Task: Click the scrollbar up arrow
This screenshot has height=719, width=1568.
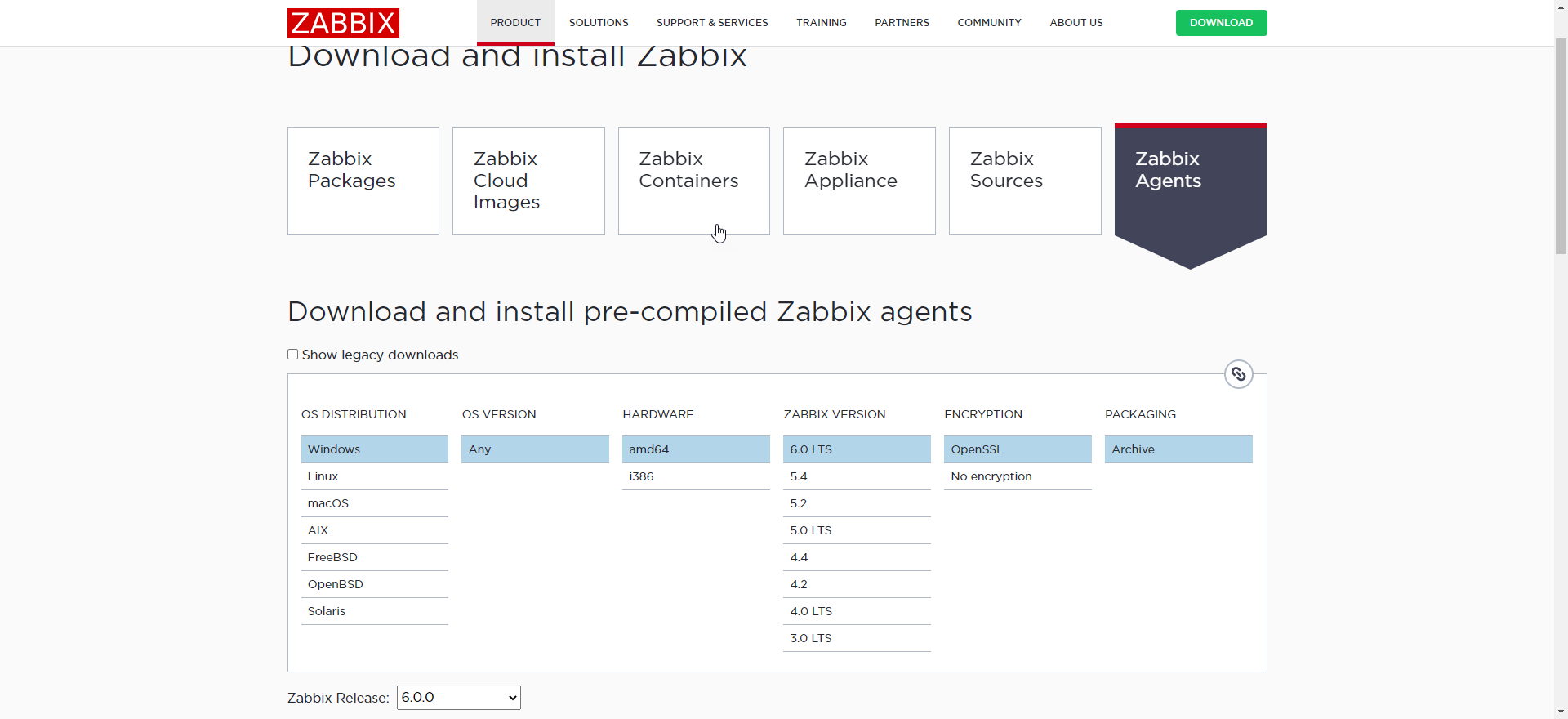Action: tap(1561, 7)
